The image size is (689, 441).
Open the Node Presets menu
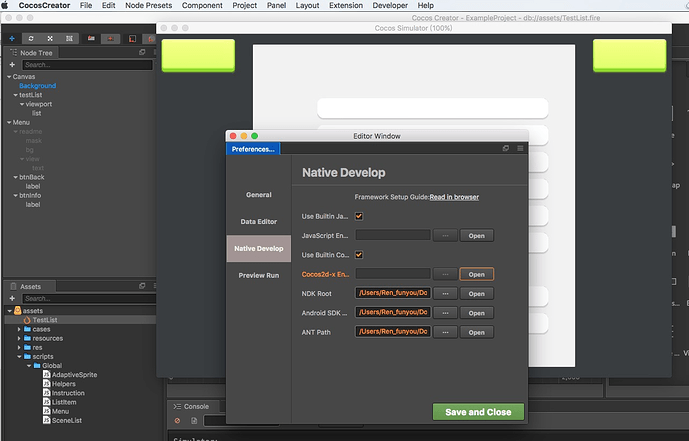149,5
